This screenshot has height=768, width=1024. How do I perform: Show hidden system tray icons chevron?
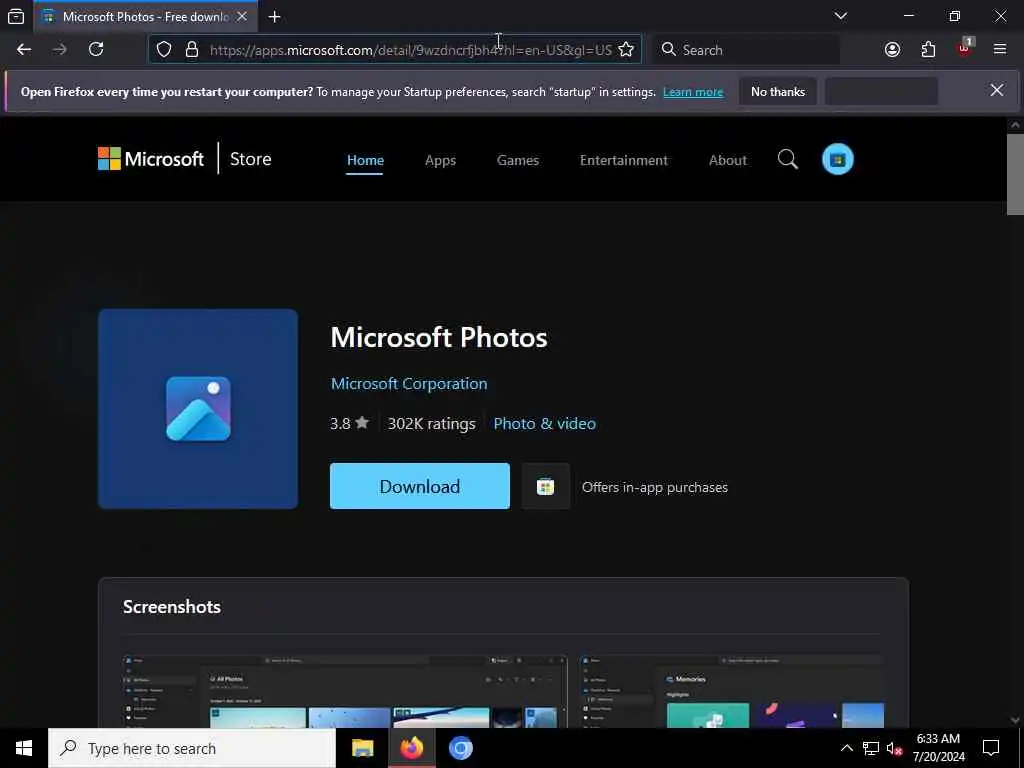[846, 749]
